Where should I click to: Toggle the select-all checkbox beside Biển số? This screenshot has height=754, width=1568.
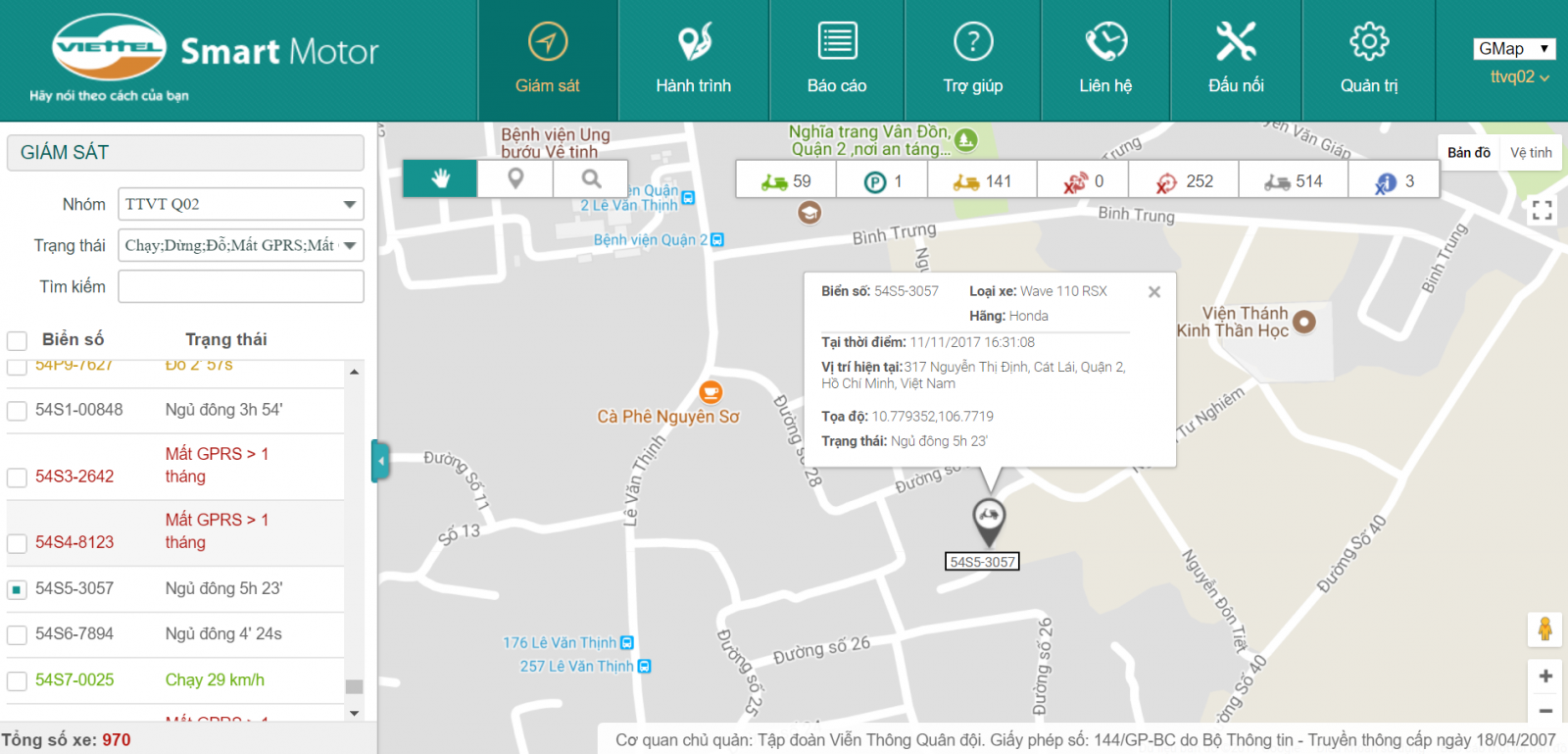[17, 340]
